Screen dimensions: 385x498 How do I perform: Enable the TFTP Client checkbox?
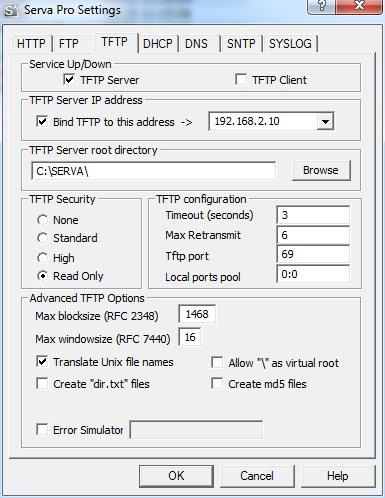(241, 80)
